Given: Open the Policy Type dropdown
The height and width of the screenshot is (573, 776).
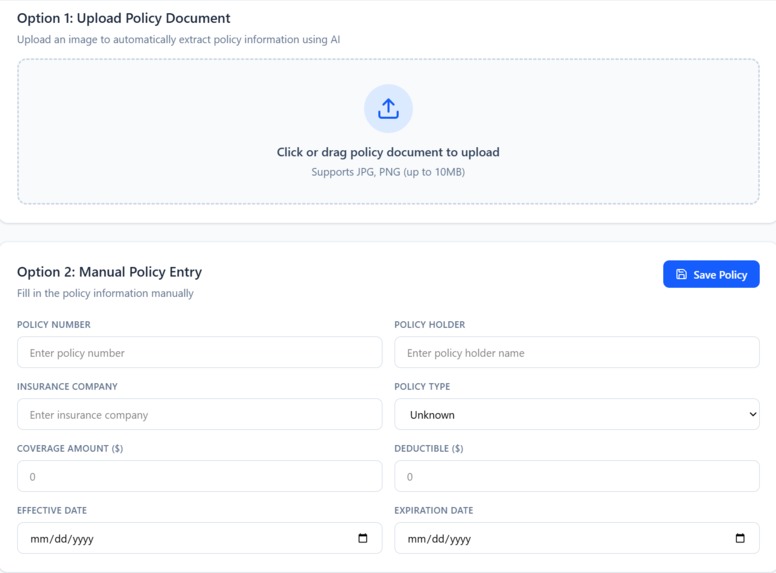Looking at the screenshot, I should tap(577, 414).
